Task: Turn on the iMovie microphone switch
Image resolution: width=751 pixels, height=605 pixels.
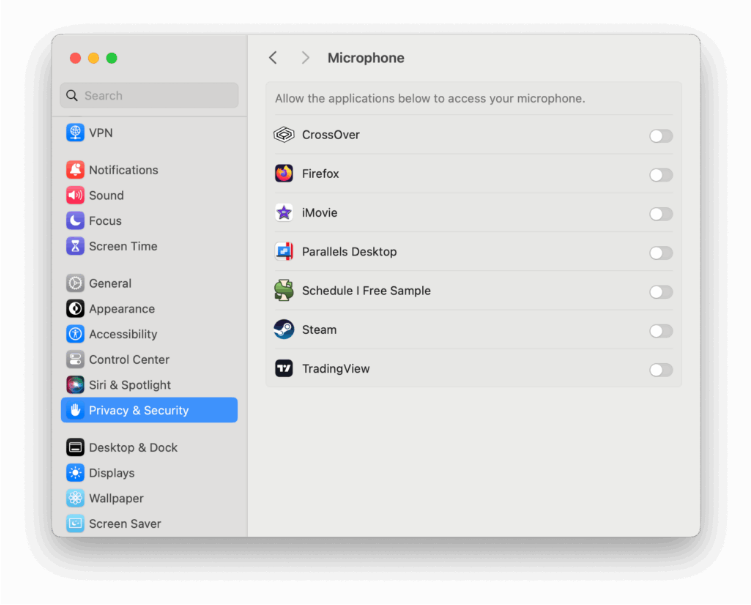Action: (x=661, y=214)
